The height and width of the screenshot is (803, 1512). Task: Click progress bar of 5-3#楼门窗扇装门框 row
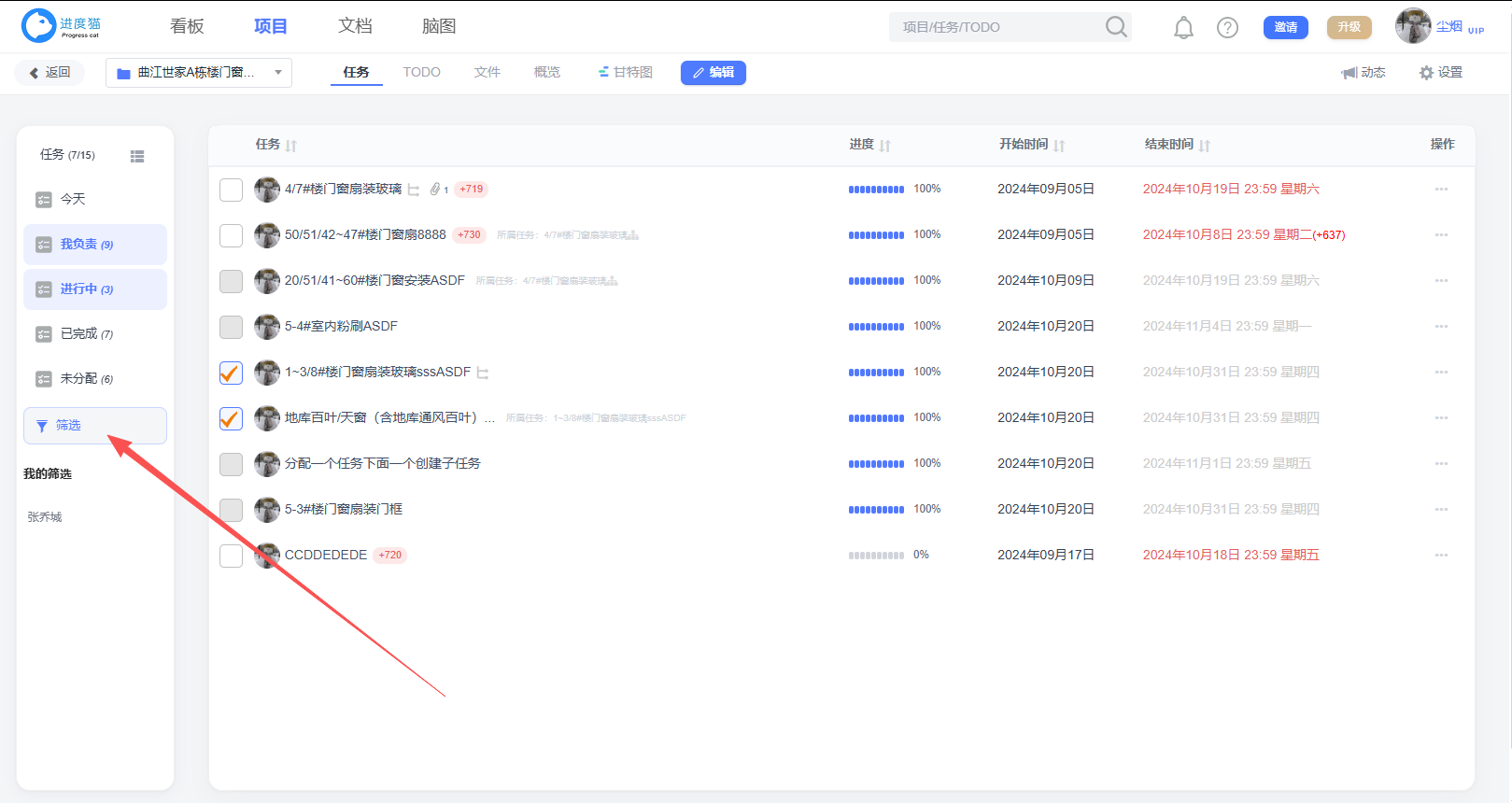click(x=876, y=510)
